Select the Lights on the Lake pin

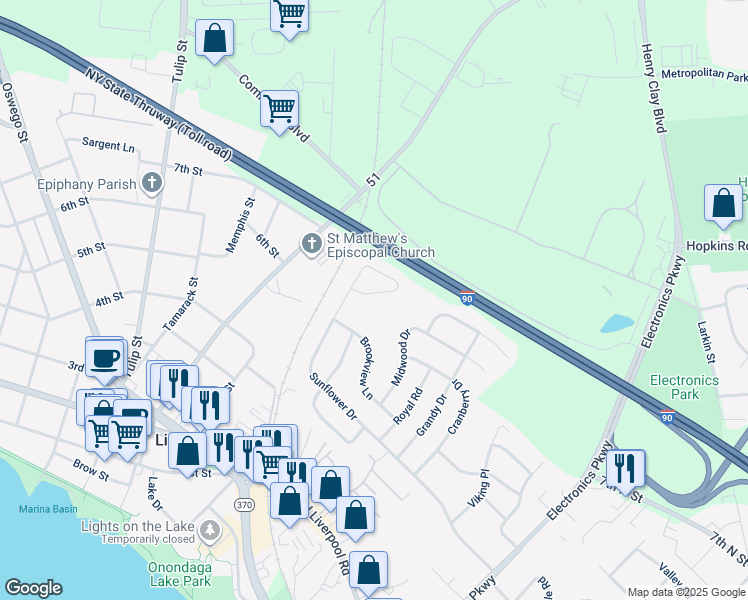coord(209,528)
